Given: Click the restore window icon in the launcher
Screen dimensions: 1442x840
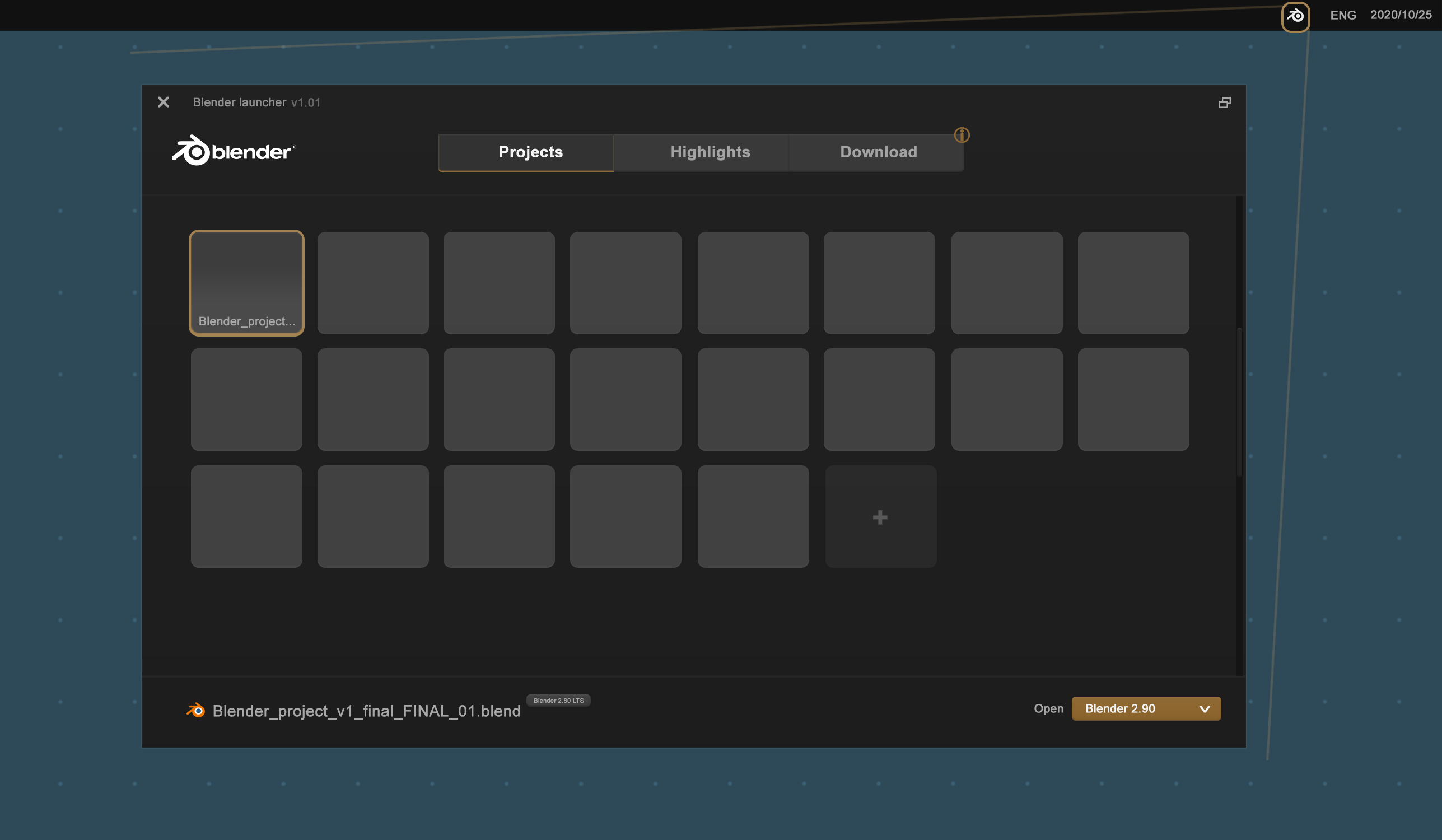Looking at the screenshot, I should click(1224, 102).
